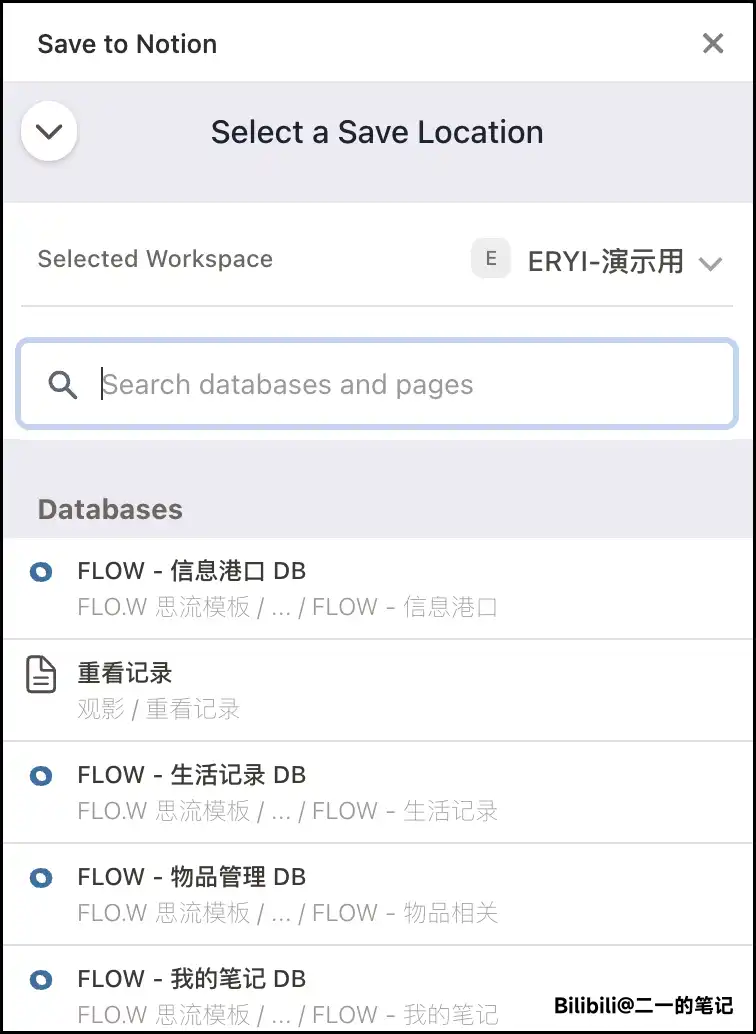Screen dimensions: 756x1034
Task: Click the Select a Save Location header
Action: point(377,132)
